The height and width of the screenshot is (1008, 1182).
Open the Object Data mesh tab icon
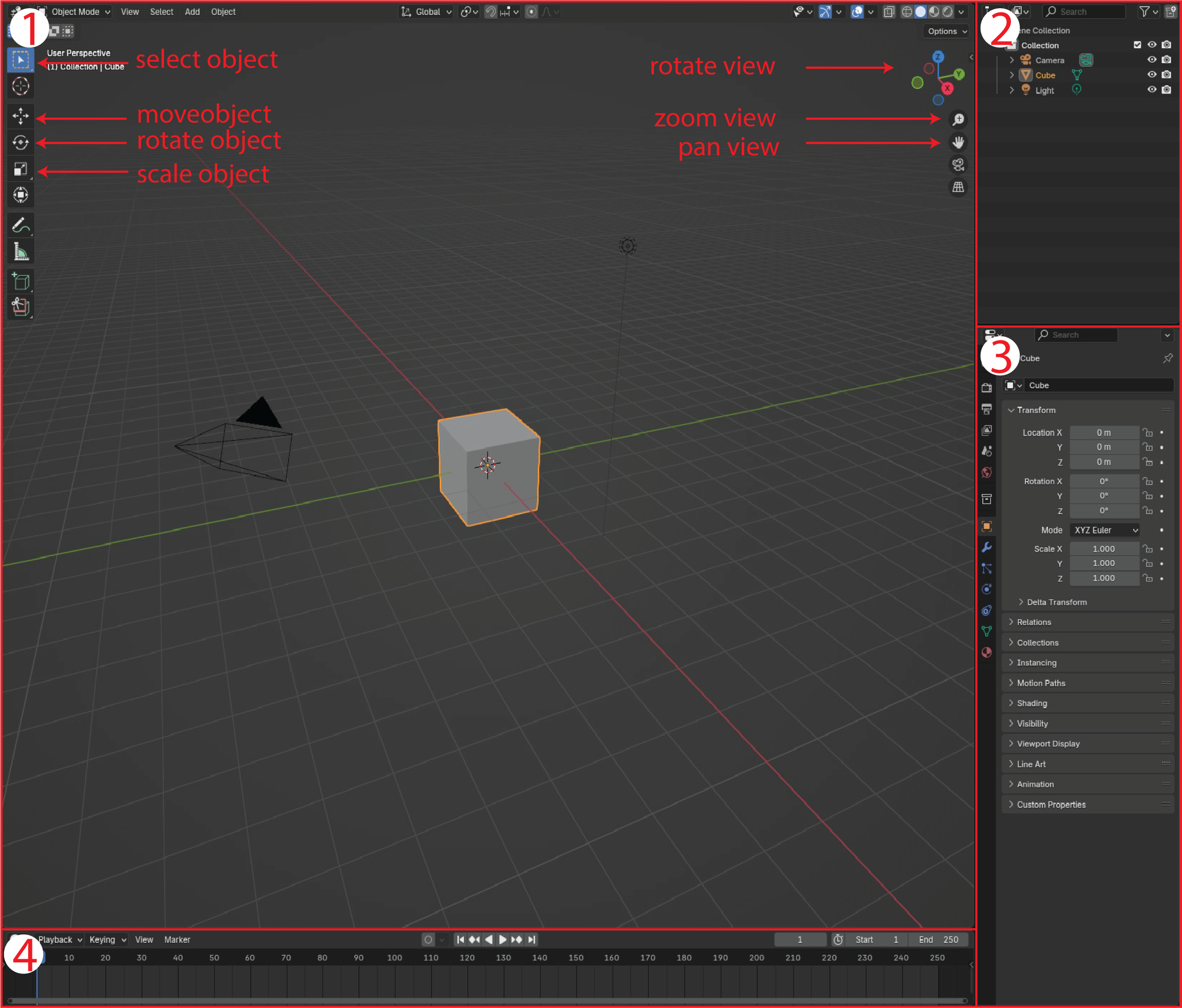(986, 631)
